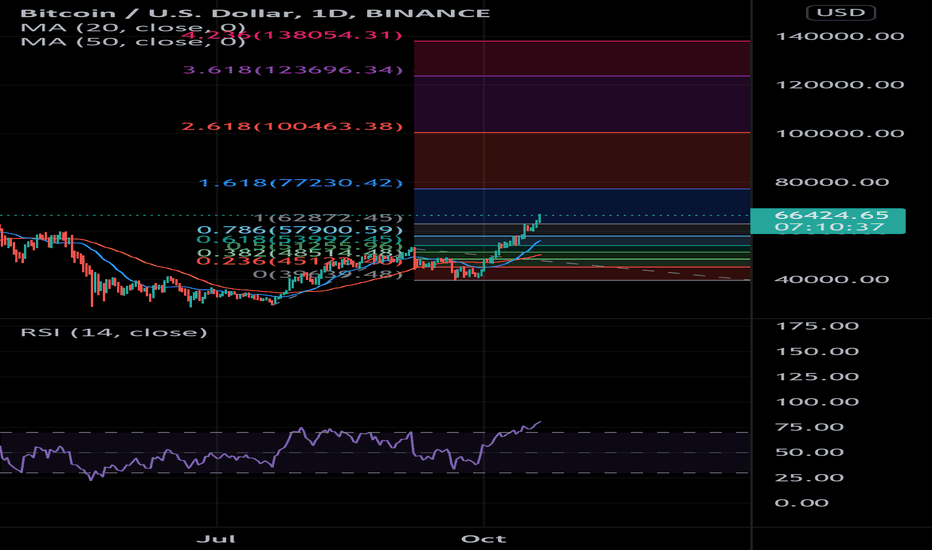Screen dimensions: 932x550
Task: Click the 100000.00 price axis label
Action: [x=840, y=134]
